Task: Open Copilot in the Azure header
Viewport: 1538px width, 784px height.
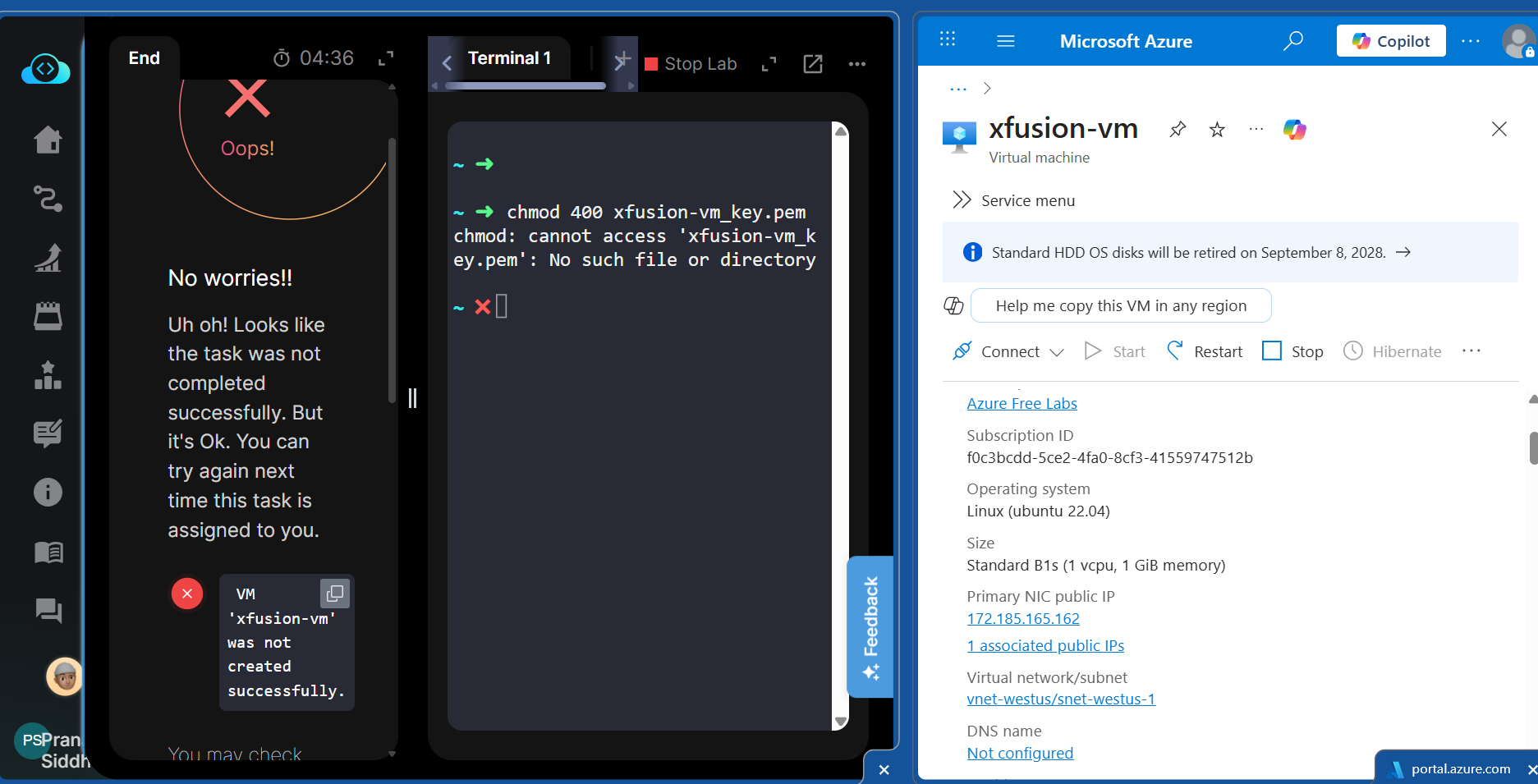Action: 1391,41
